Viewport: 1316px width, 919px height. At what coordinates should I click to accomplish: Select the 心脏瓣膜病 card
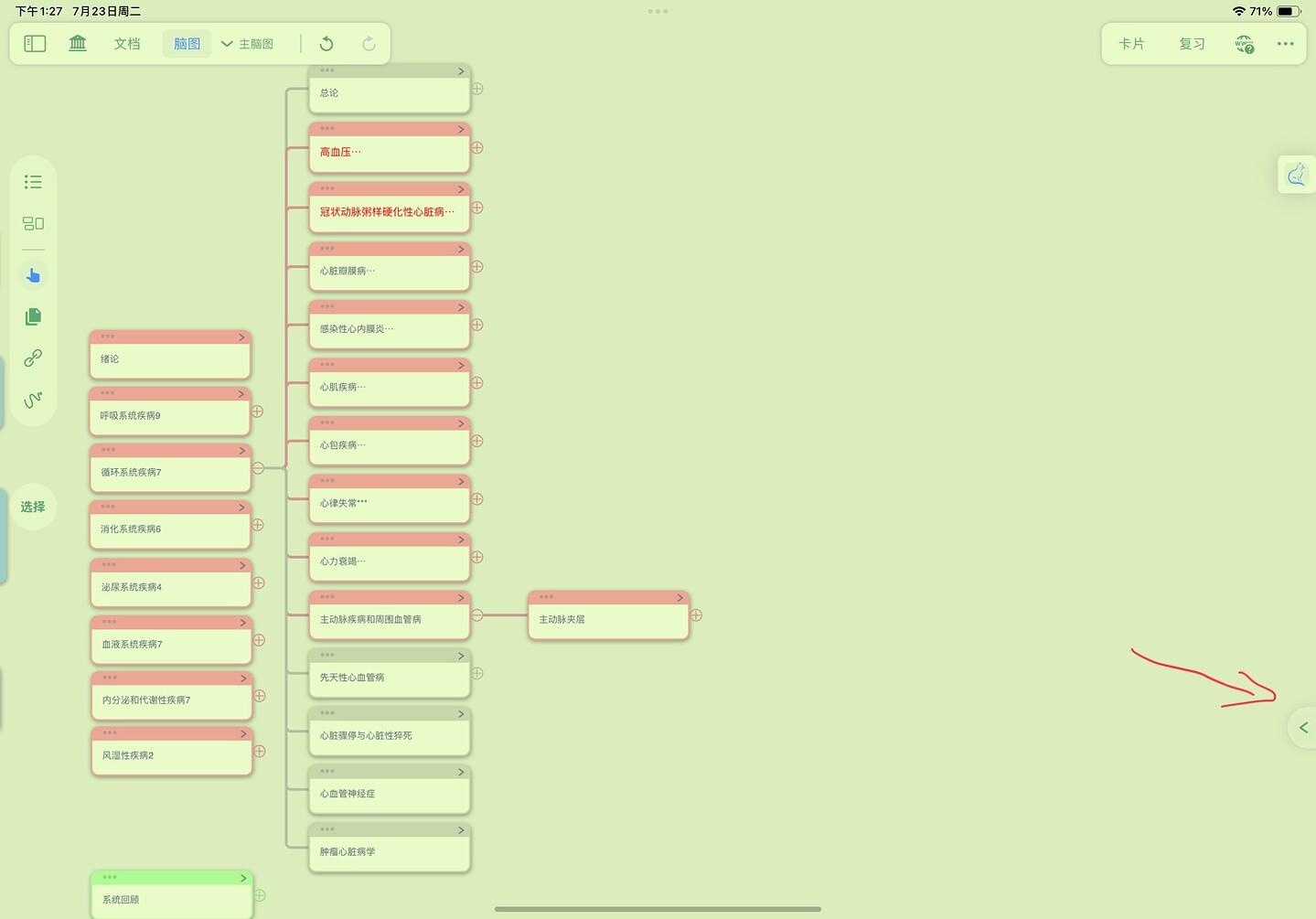tap(390, 267)
